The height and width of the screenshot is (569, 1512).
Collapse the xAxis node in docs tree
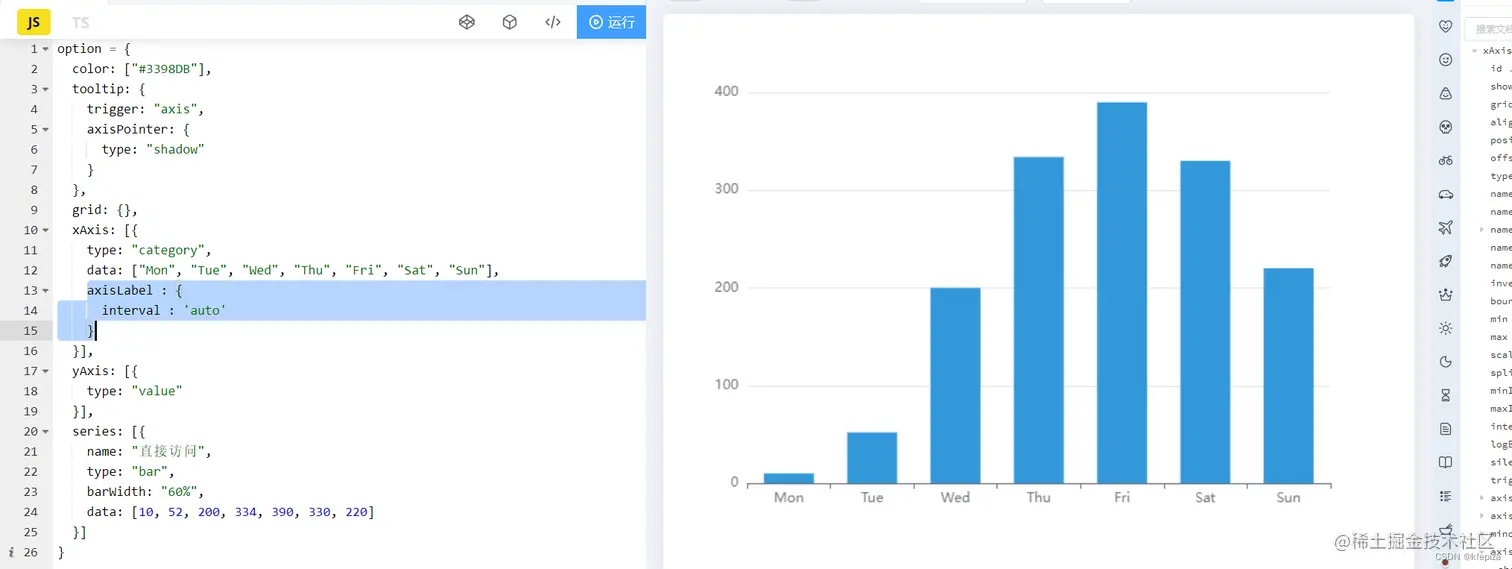click(1474, 51)
